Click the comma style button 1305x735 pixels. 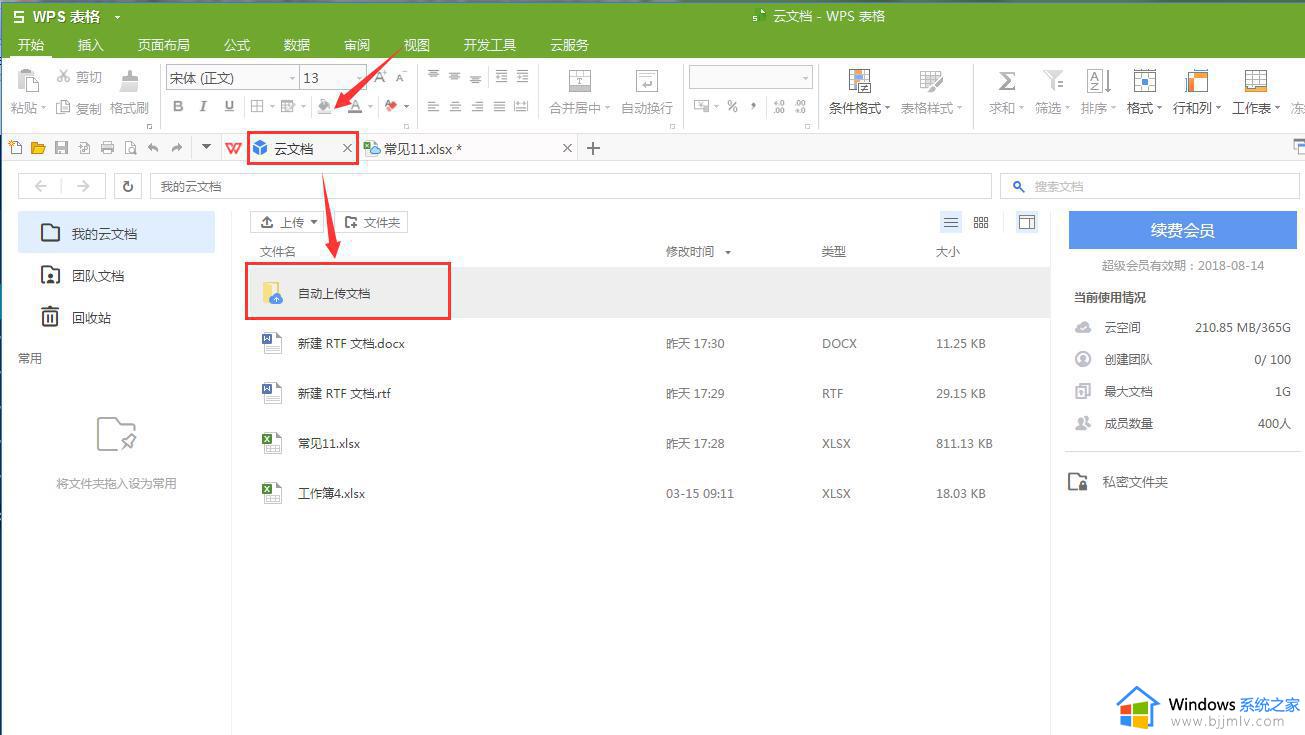pos(755,106)
